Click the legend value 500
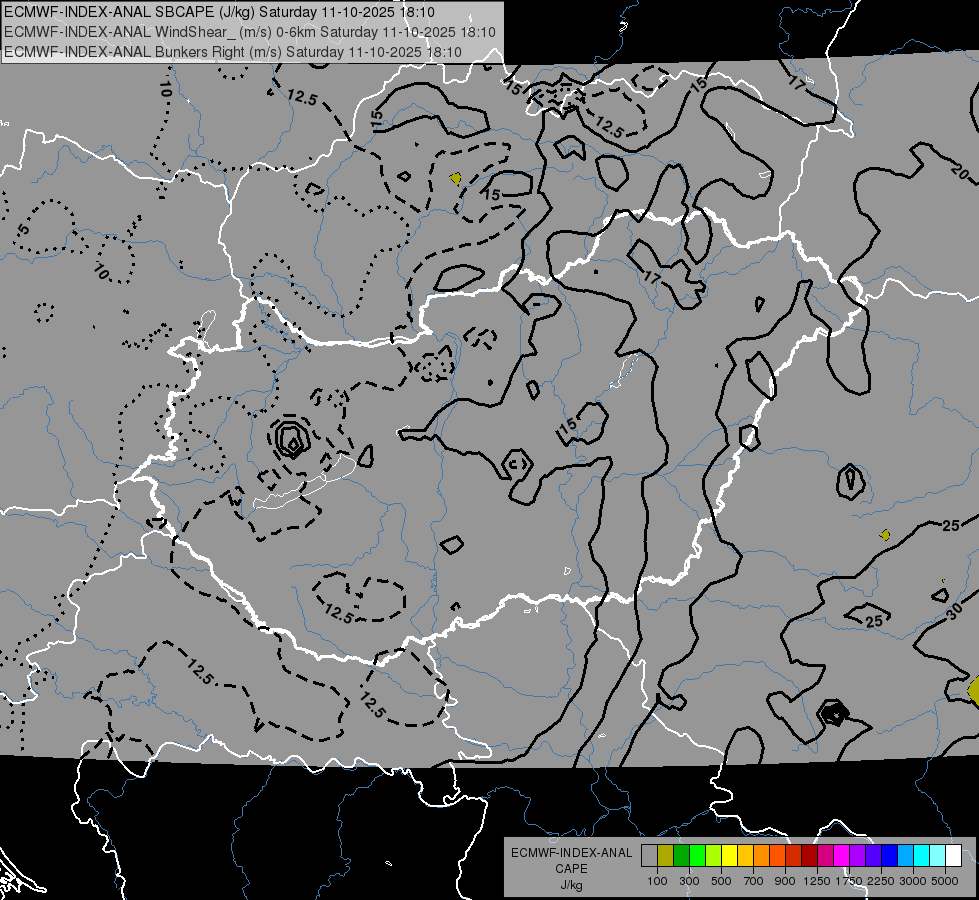Screen dimensions: 979x900 (x=721, y=881)
